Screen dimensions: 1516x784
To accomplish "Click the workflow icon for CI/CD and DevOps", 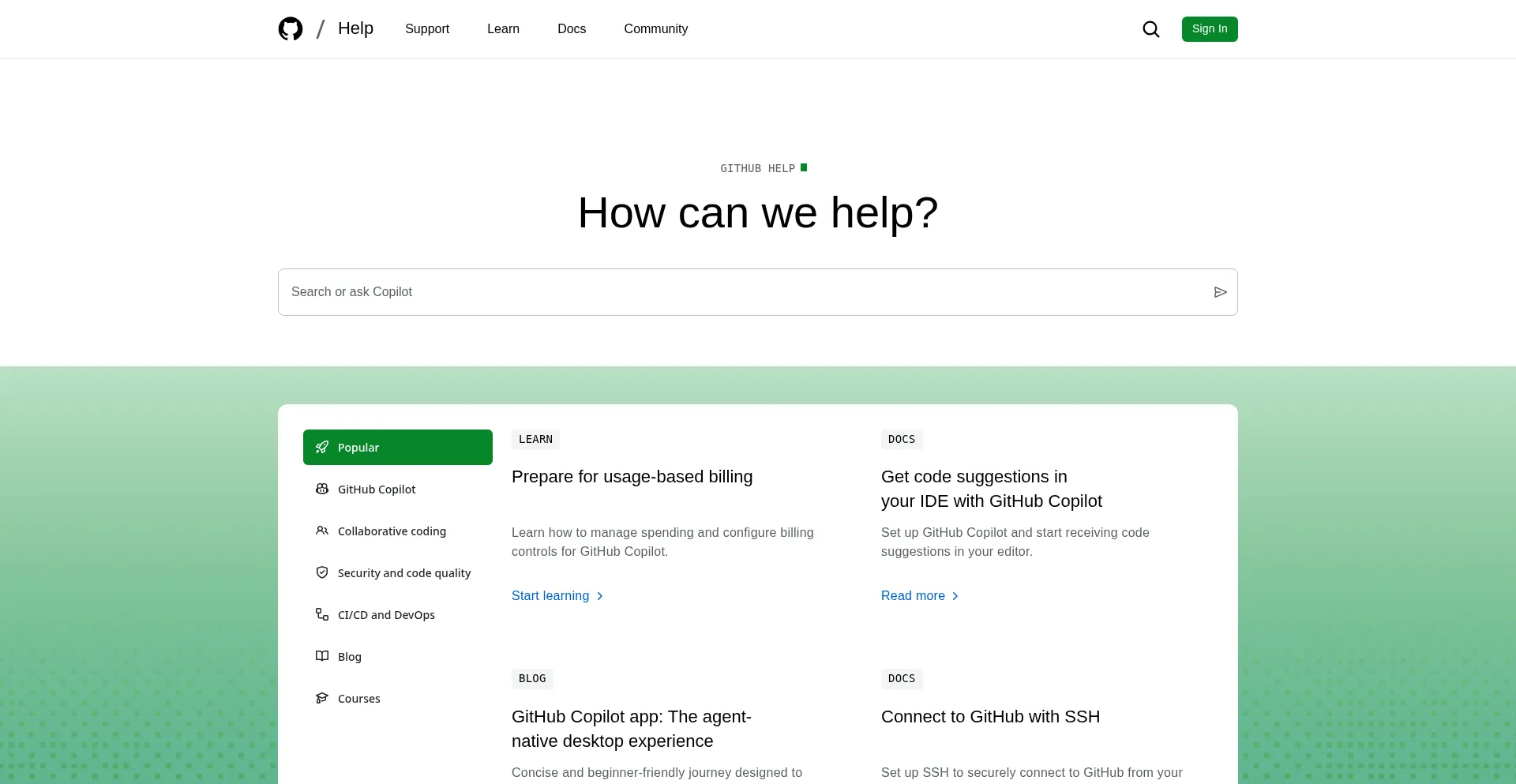I will pyautogui.click(x=322, y=615).
